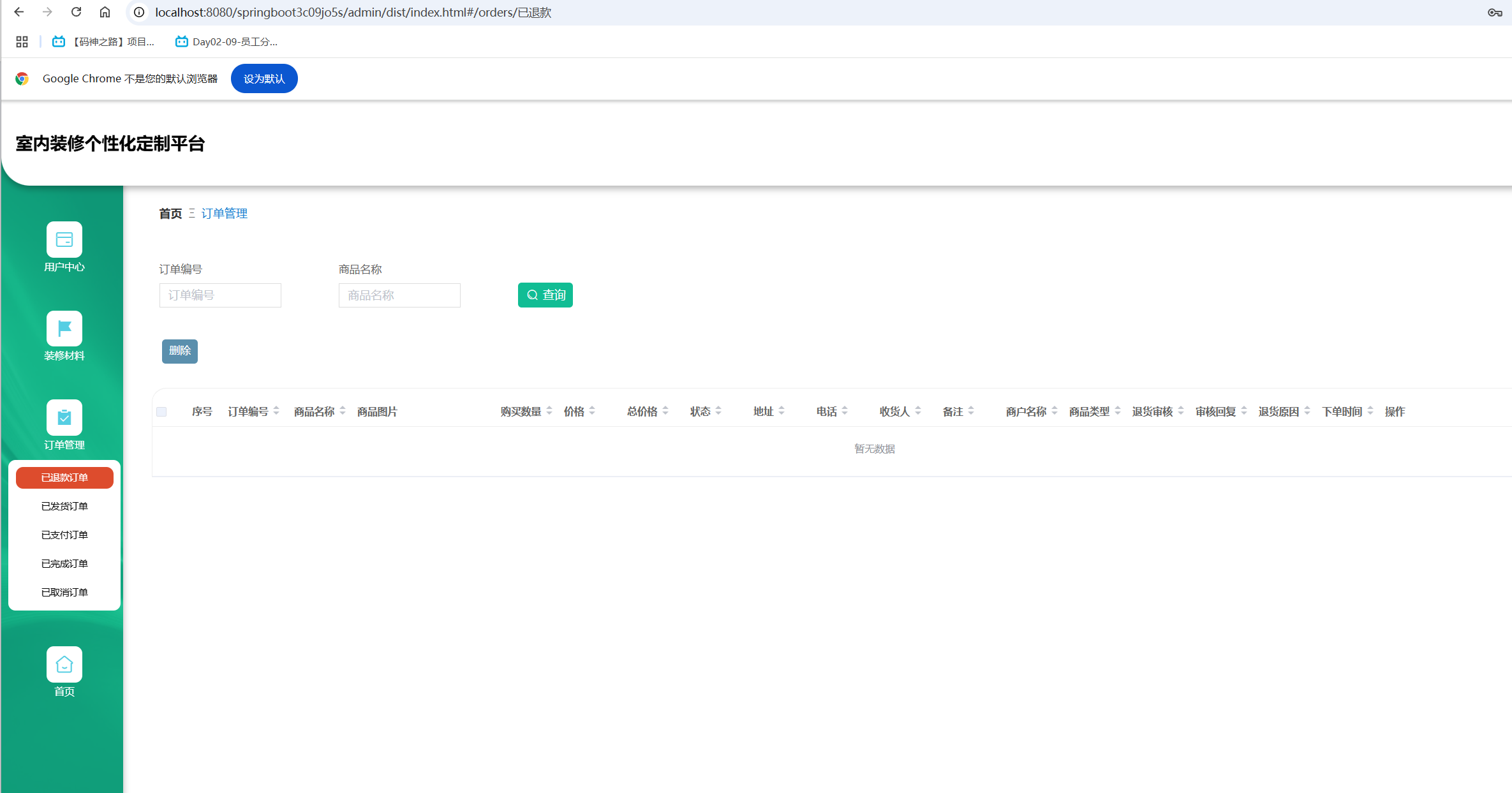Select 已完成订单 in the order submenu
The height and width of the screenshot is (793, 1512).
(64, 563)
